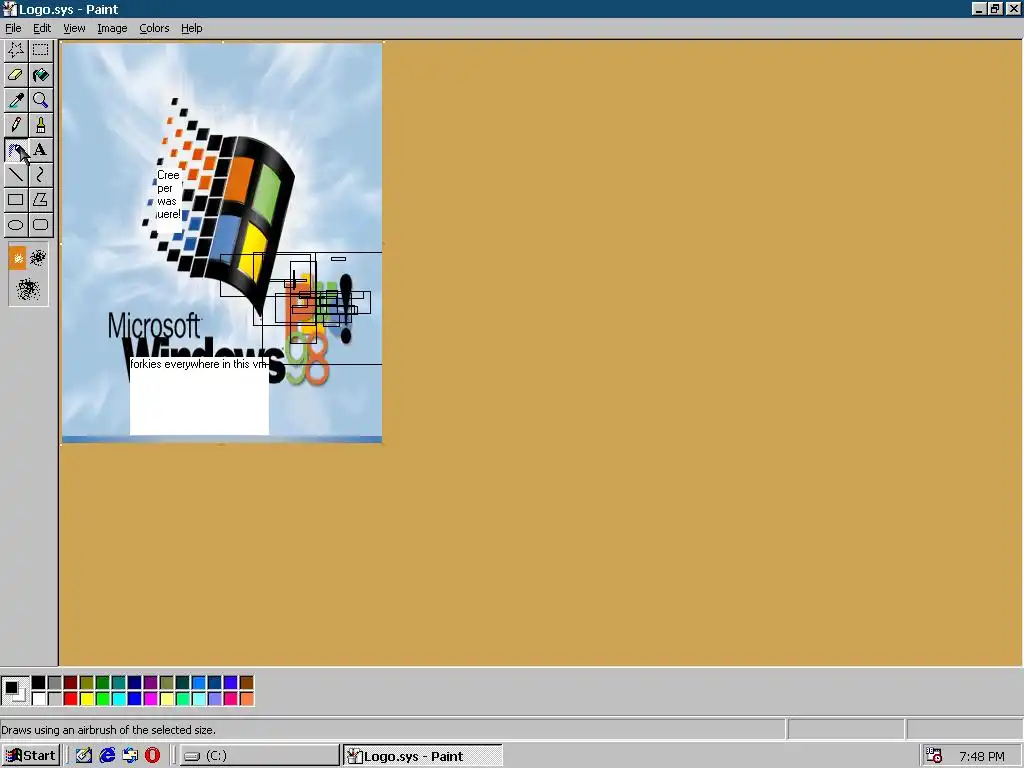The width and height of the screenshot is (1024, 768).
Task: Select the Text tool
Action: click(x=40, y=150)
